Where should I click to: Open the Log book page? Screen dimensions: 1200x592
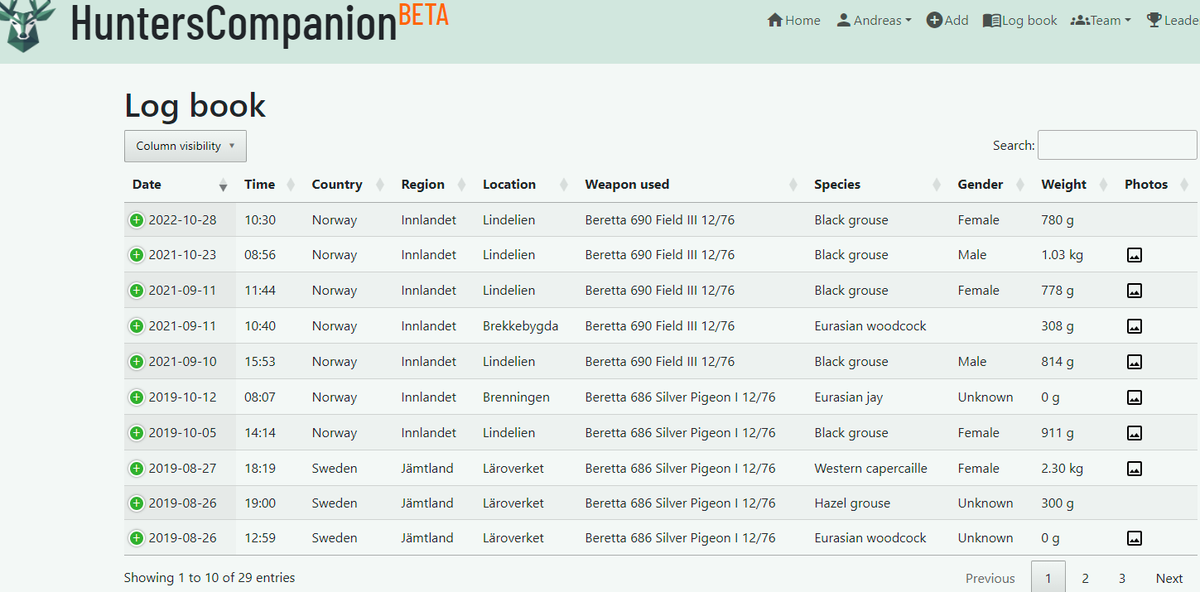(x=1020, y=20)
